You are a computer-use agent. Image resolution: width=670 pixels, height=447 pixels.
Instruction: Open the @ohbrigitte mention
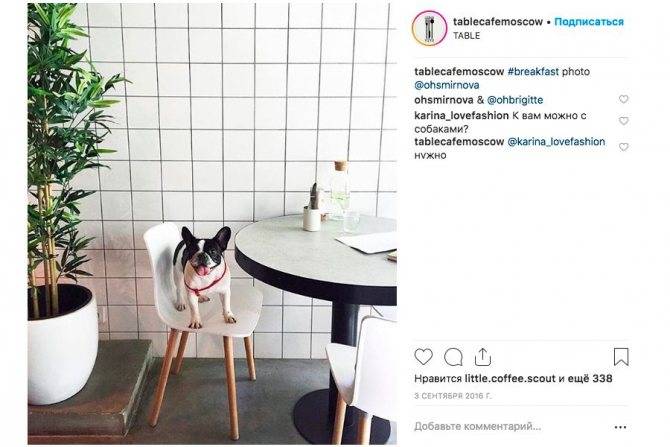515,100
